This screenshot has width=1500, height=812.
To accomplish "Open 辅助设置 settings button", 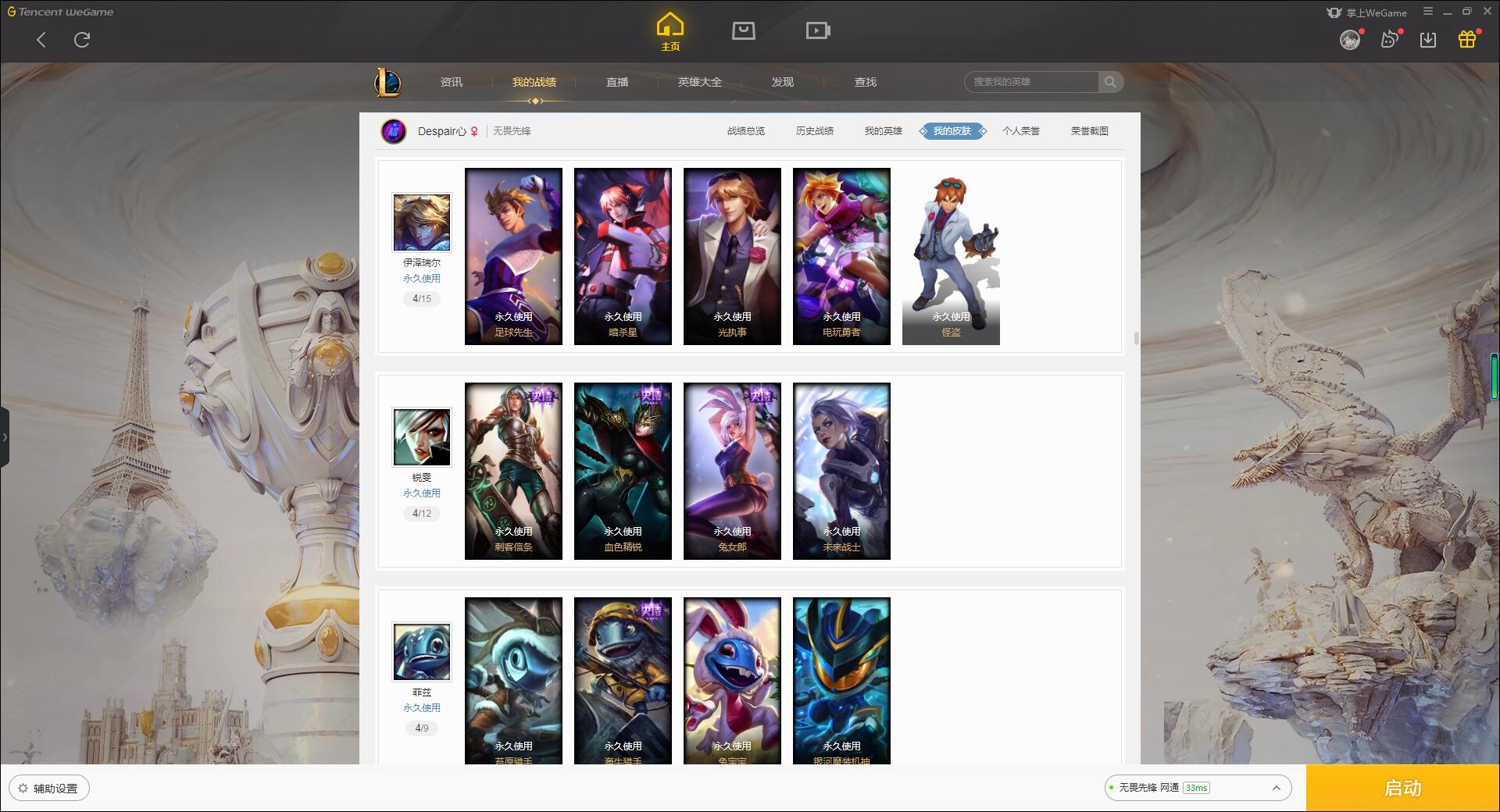I will point(48,788).
